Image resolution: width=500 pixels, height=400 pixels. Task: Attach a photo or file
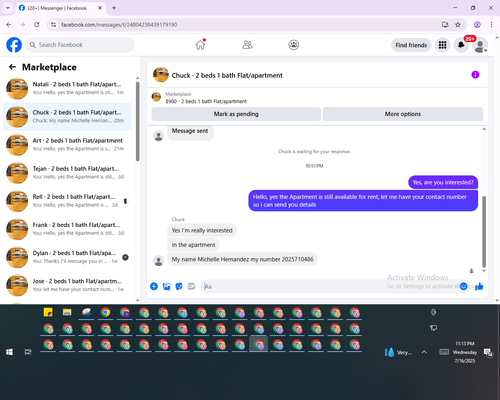click(x=166, y=286)
